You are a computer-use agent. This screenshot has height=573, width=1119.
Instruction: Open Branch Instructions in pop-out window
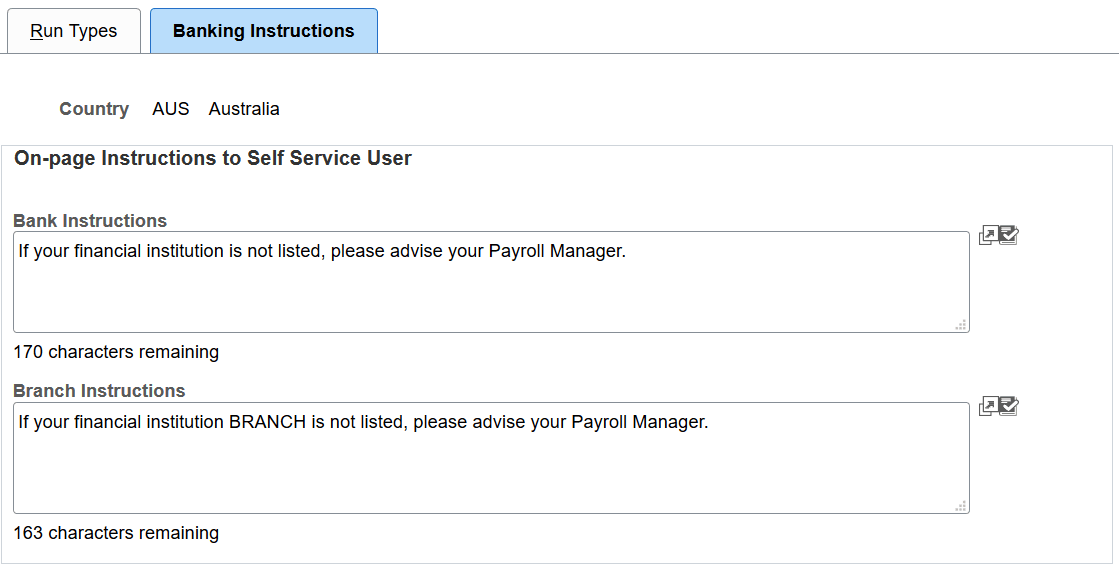pyautogui.click(x=988, y=406)
